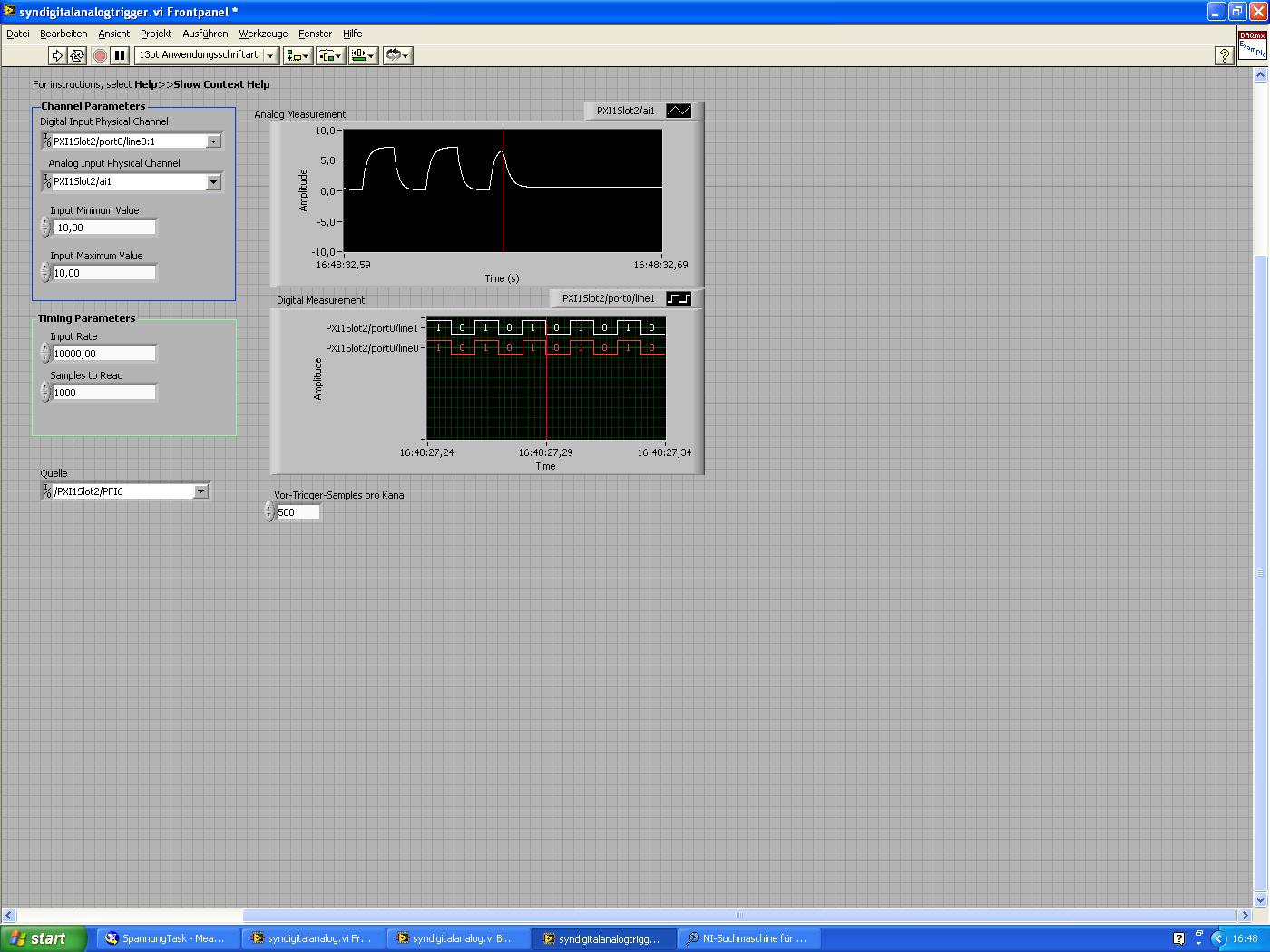1270x952 pixels.
Task: Increment the Input Rate stepper
Action: [45, 349]
